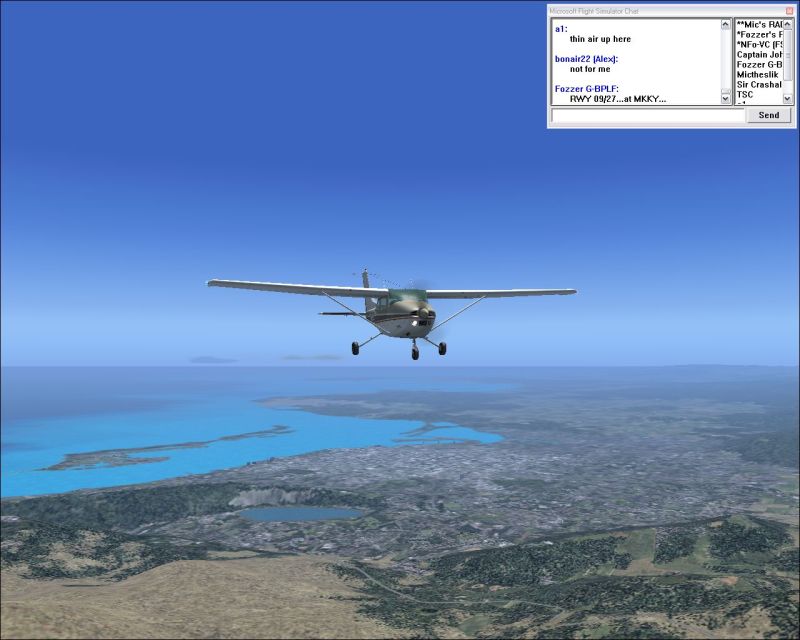
Task: Close the Microsoft Flight Simulator Chat window
Action: tap(790, 11)
